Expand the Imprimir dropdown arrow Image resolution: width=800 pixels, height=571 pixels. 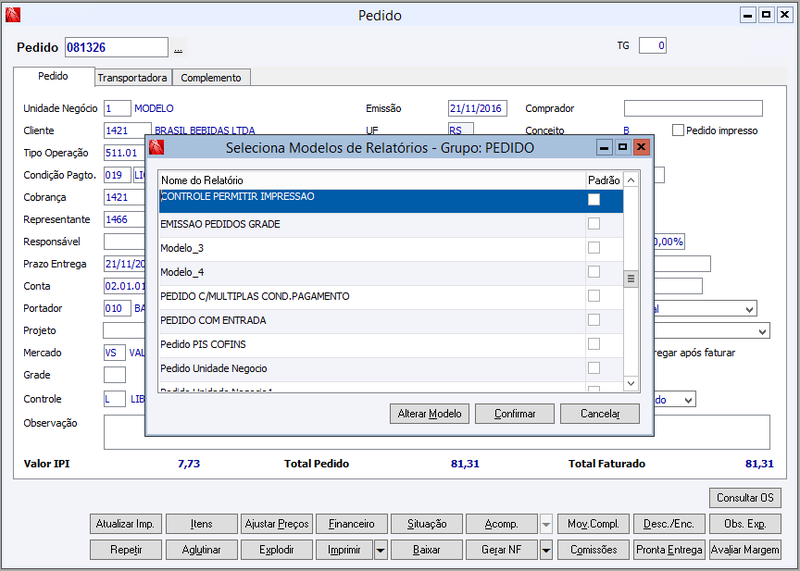(381, 550)
